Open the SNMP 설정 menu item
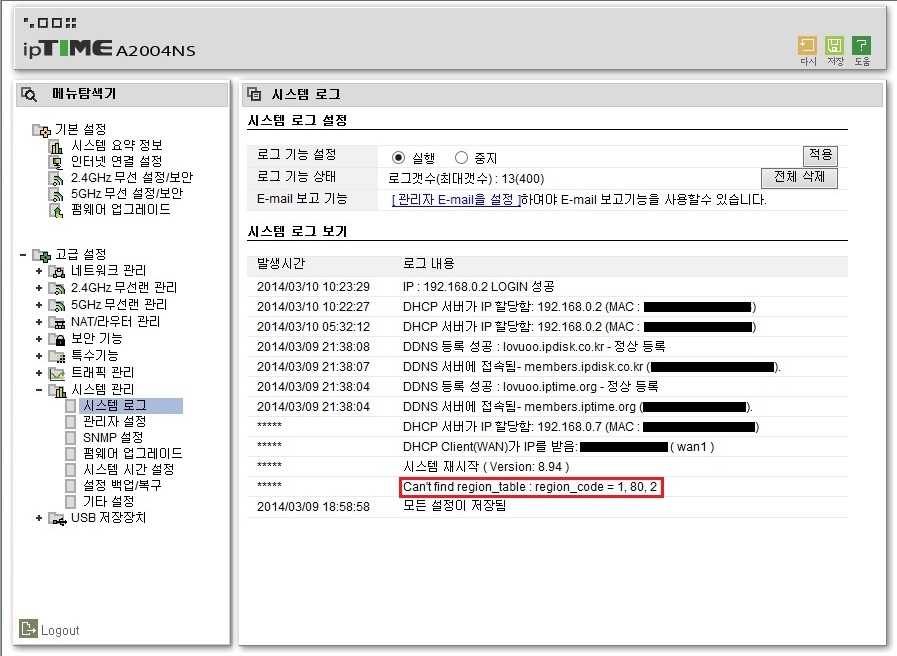This screenshot has height=656, width=897. pos(113,438)
